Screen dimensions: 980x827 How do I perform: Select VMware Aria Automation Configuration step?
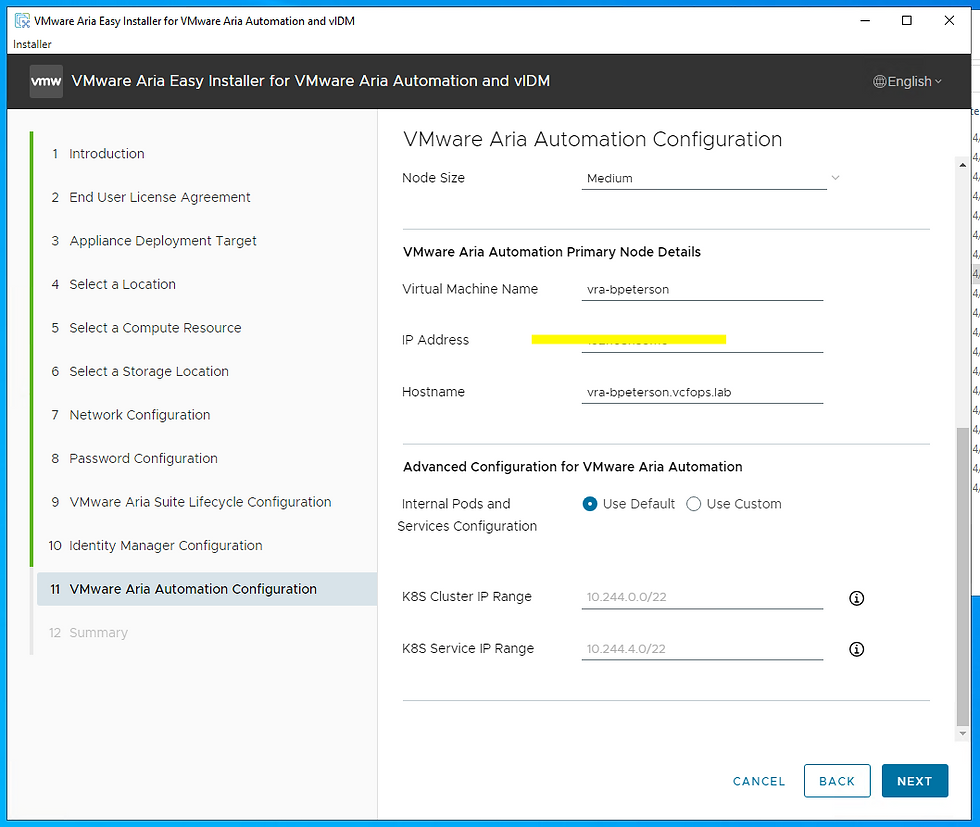[x=207, y=589]
